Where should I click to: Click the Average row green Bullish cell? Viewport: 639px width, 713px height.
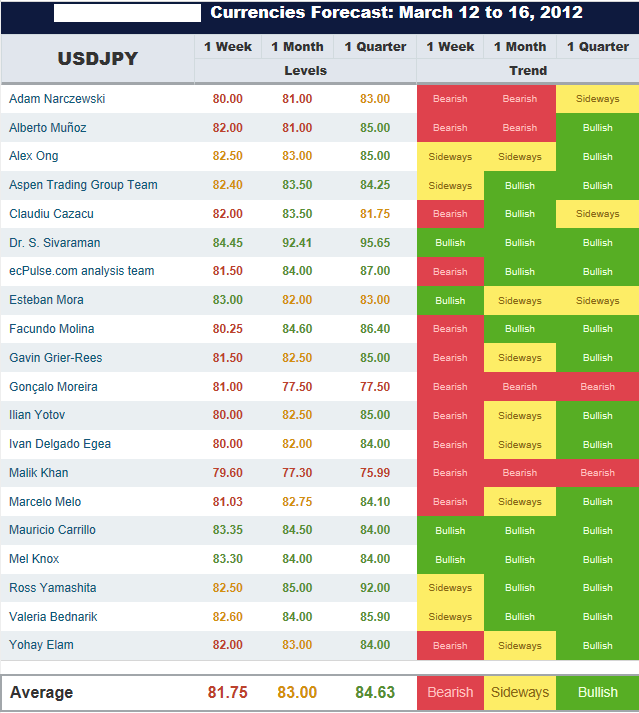coord(598,693)
